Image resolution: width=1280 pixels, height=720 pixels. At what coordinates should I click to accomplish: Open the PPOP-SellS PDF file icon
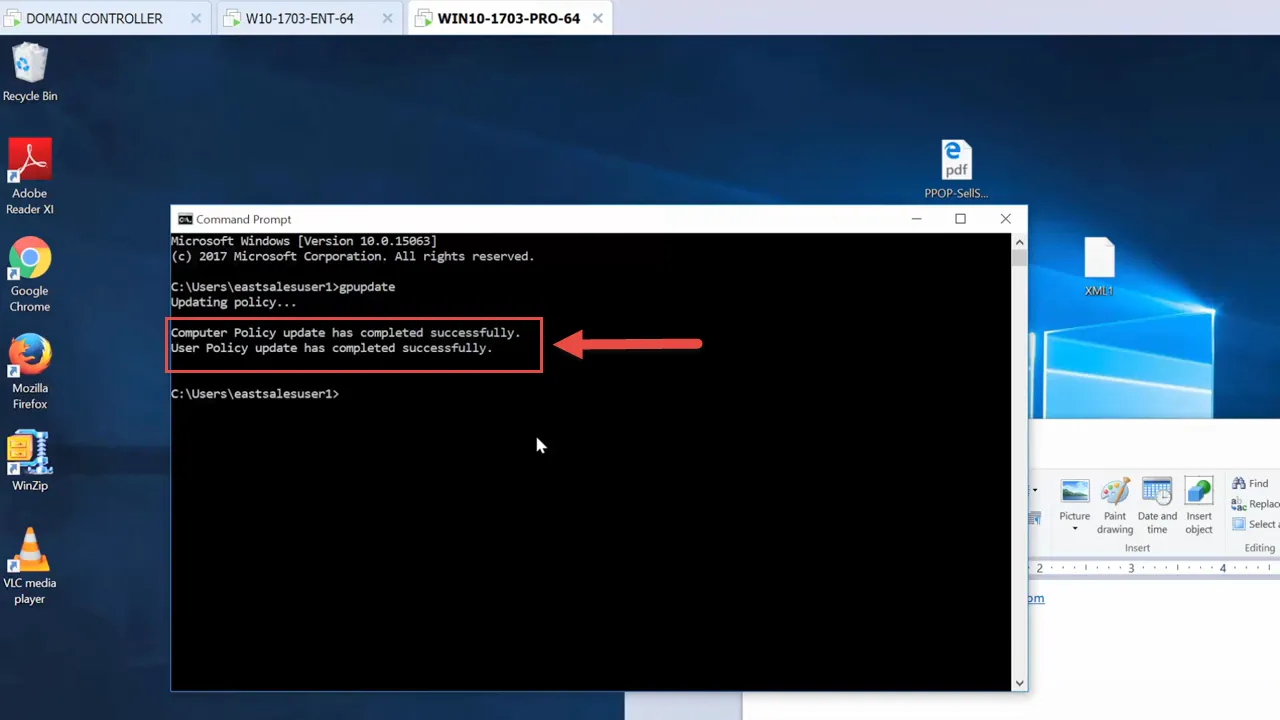[956, 170]
